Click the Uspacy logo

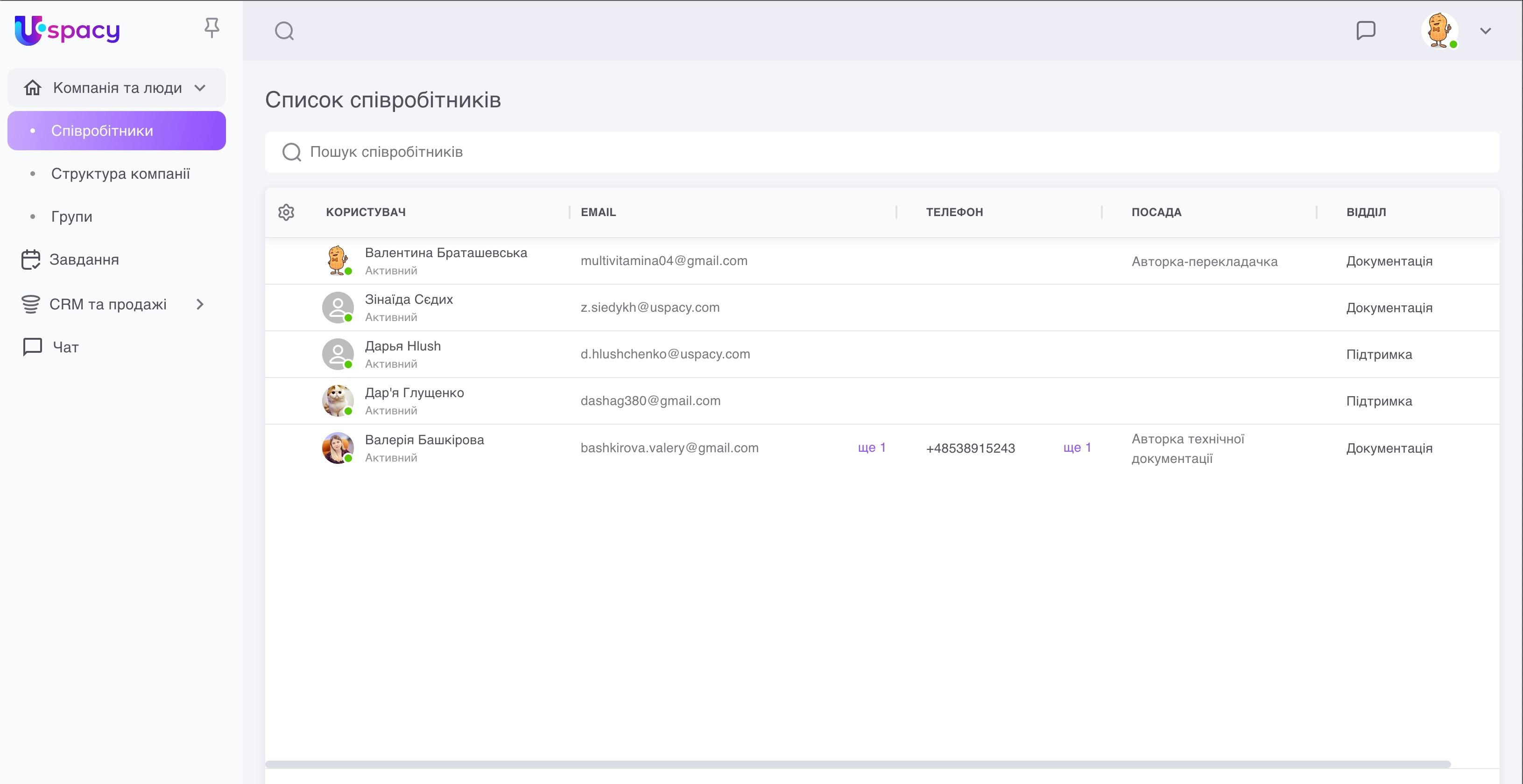67,30
